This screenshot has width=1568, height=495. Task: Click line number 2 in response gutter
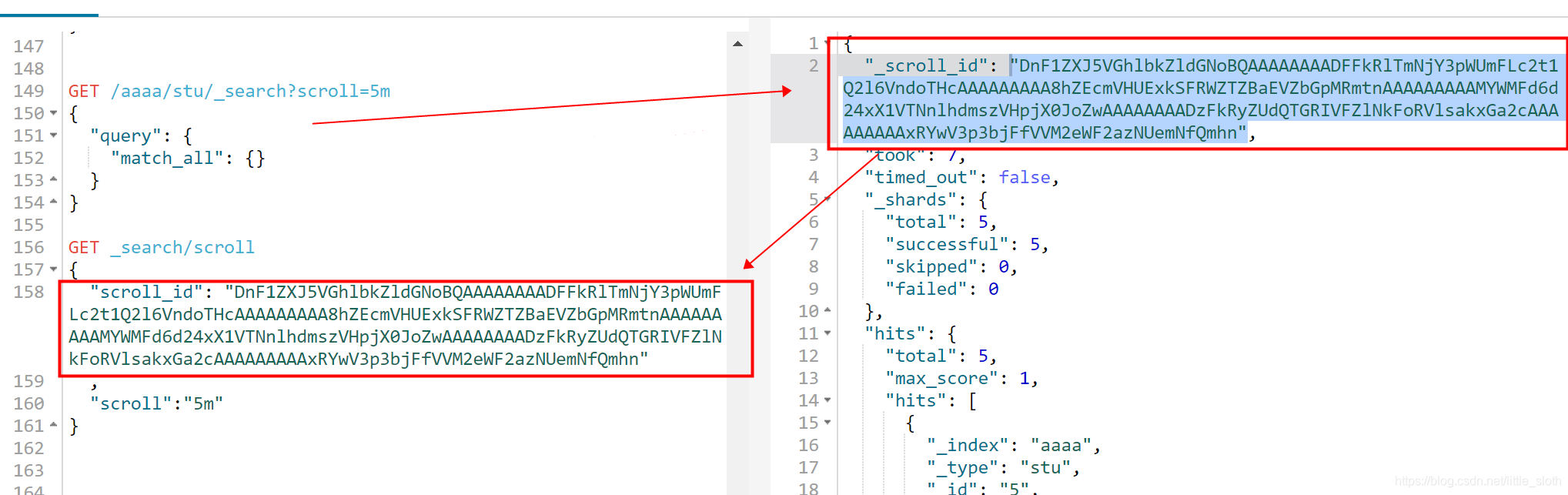tap(814, 65)
